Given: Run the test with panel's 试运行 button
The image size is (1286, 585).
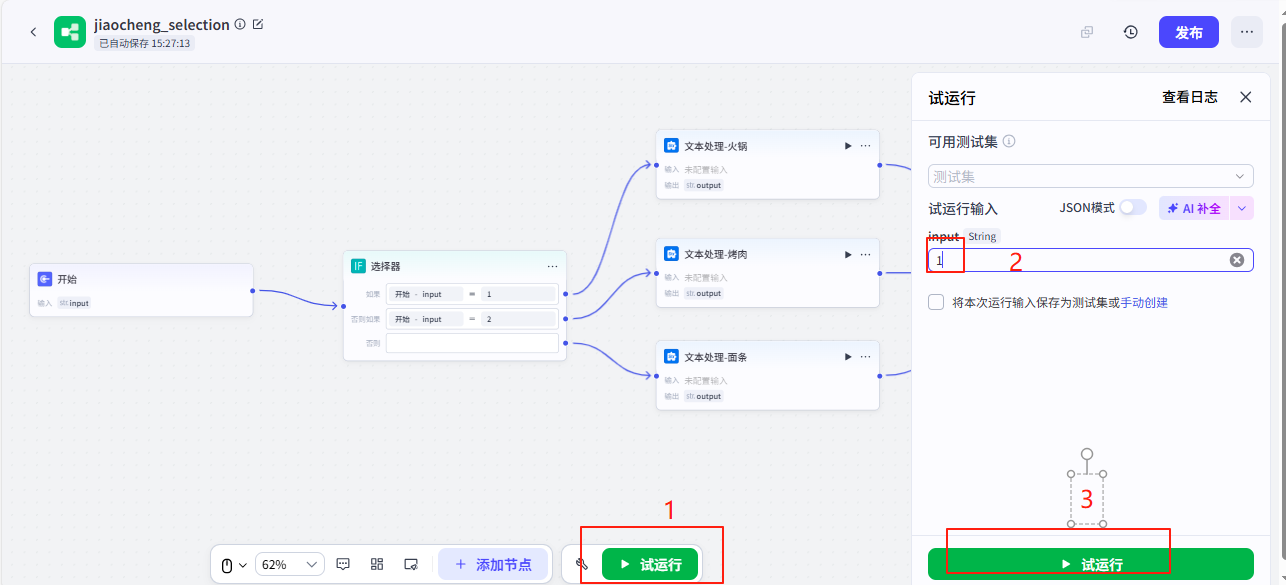Looking at the screenshot, I should coord(1091,564).
